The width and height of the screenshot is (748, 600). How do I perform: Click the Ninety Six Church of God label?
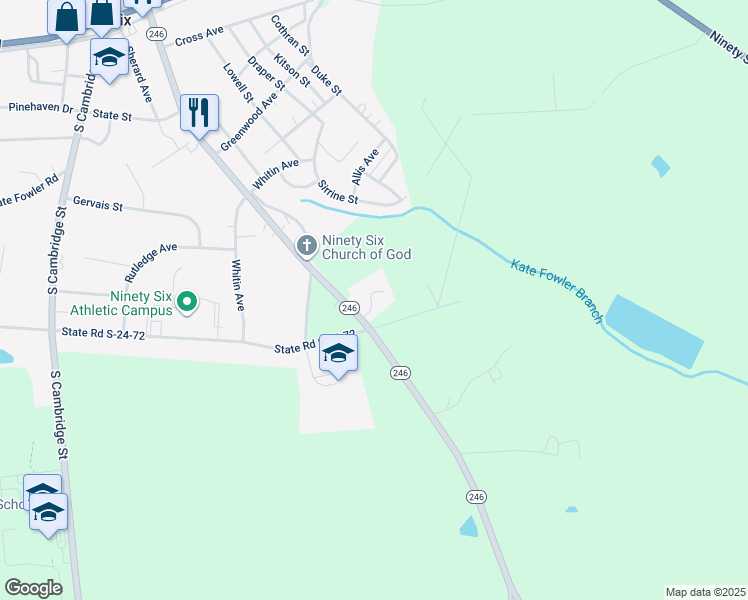click(366, 247)
